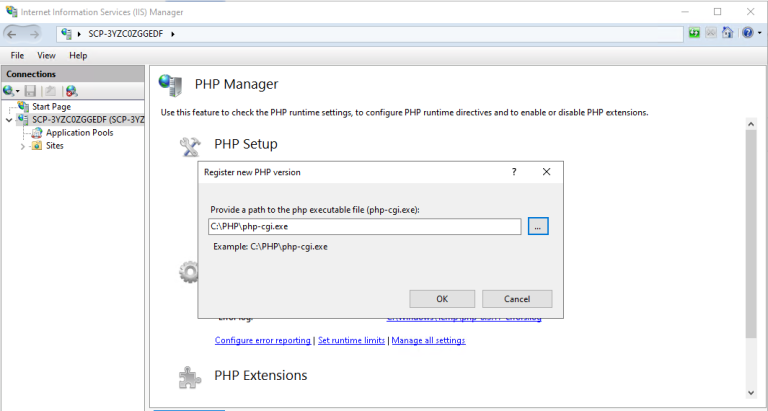The width and height of the screenshot is (768, 411).
Task: Click the green Refresh page icon
Action: (x=694, y=33)
